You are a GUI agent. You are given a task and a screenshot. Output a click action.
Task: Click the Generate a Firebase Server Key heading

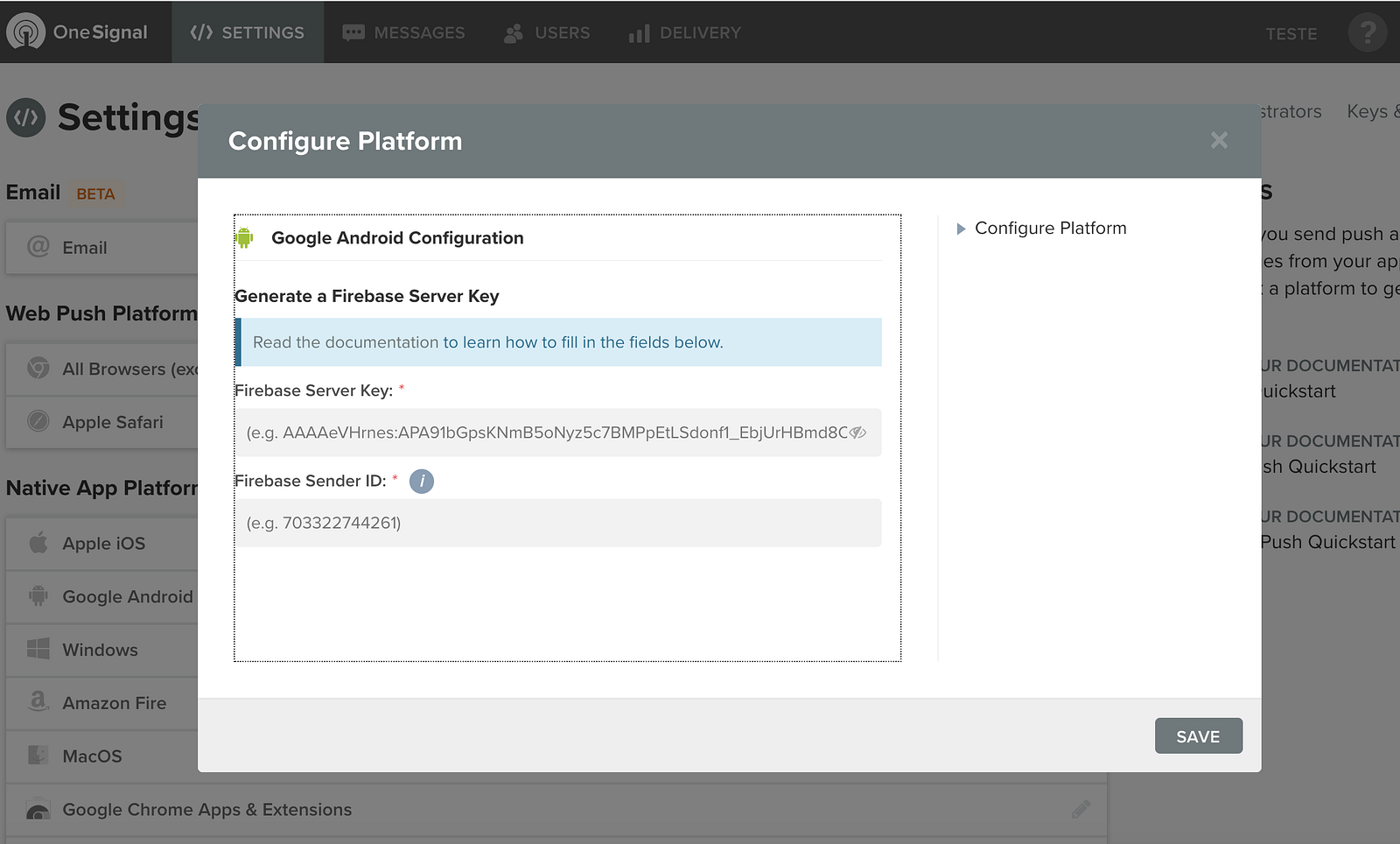pos(367,296)
